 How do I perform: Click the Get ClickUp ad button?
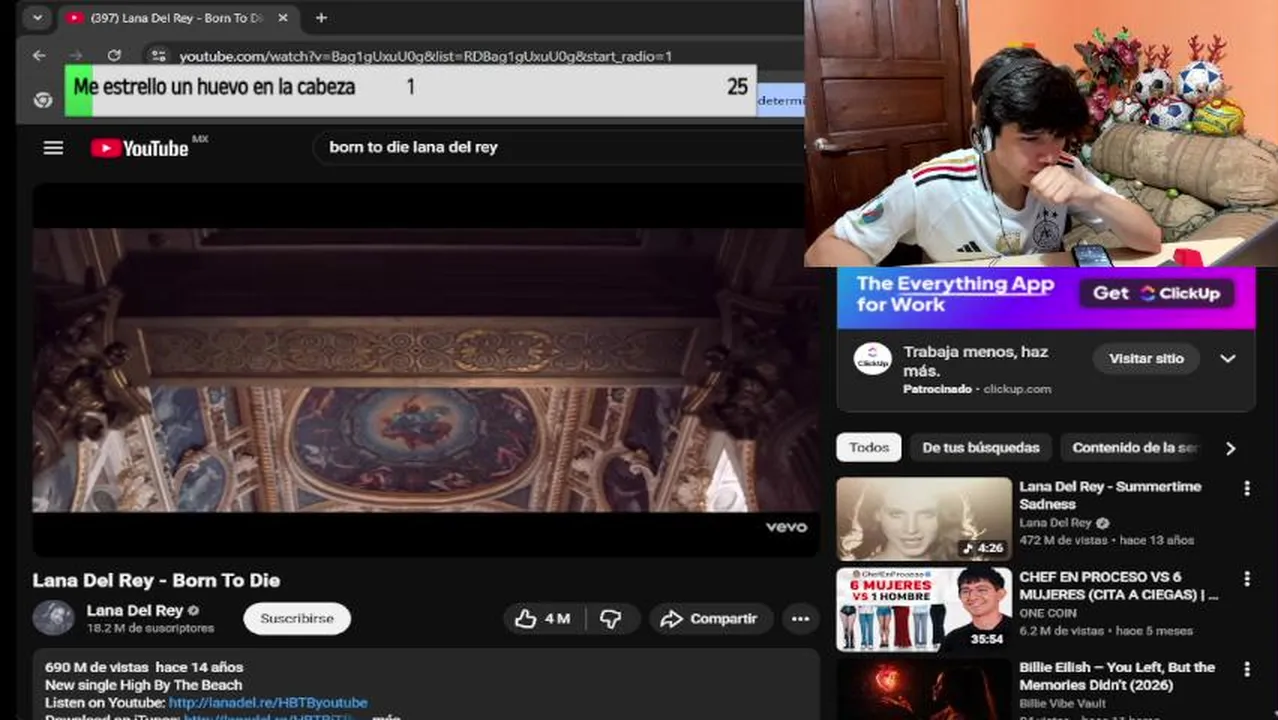1157,293
